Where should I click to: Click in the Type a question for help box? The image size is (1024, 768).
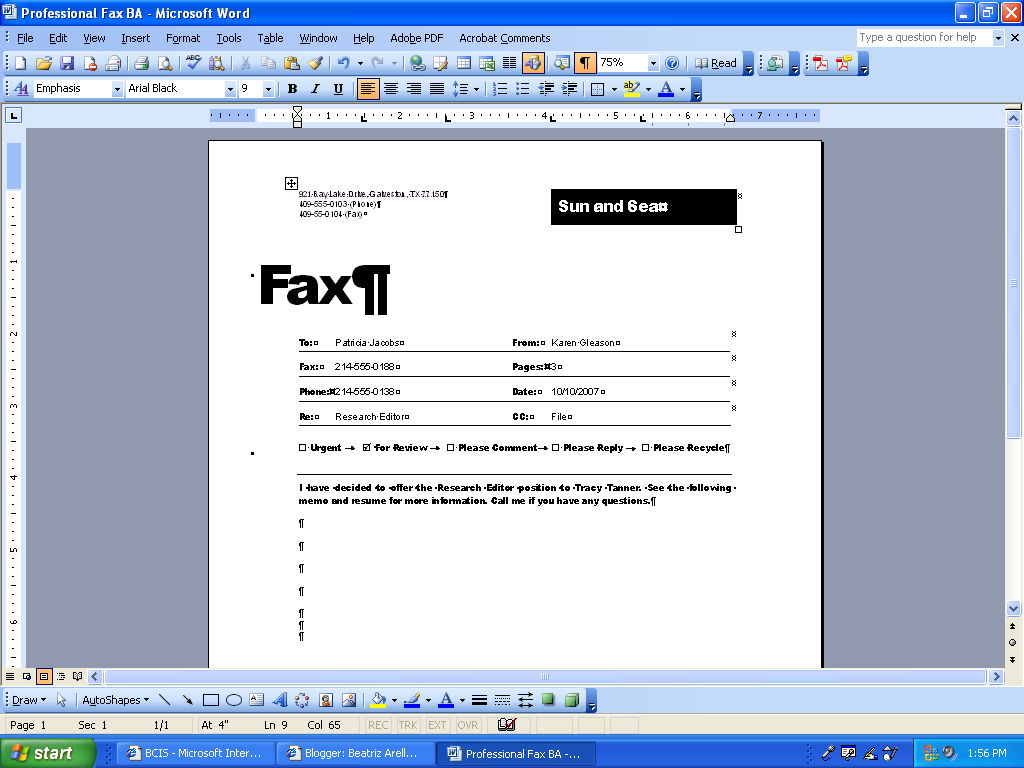pyautogui.click(x=923, y=37)
